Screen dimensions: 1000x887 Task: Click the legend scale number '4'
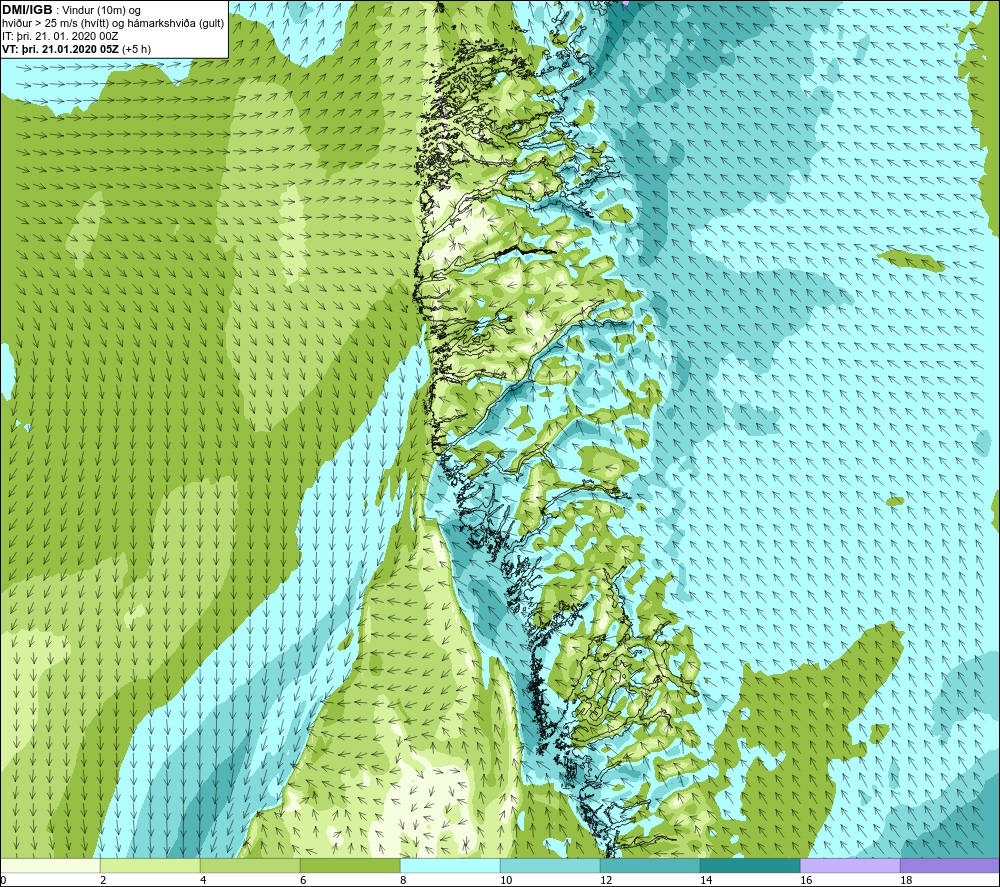(203, 880)
